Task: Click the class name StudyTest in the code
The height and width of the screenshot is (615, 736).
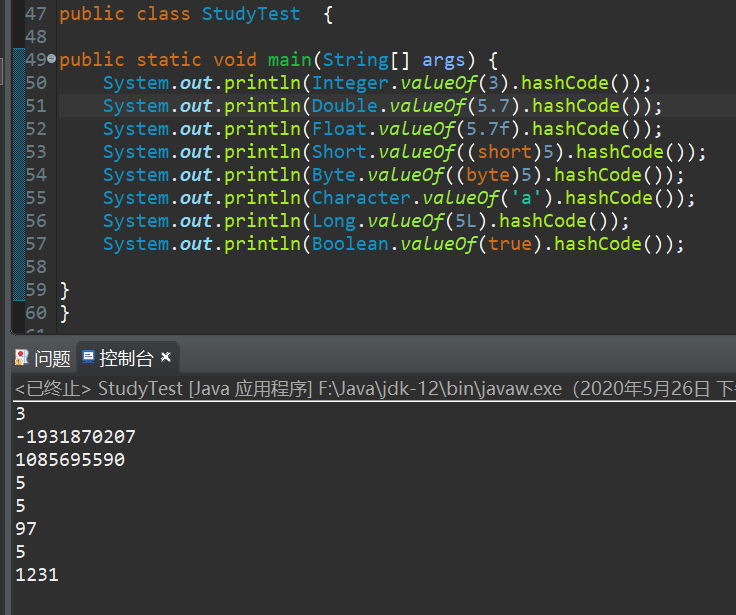Action: 251,14
